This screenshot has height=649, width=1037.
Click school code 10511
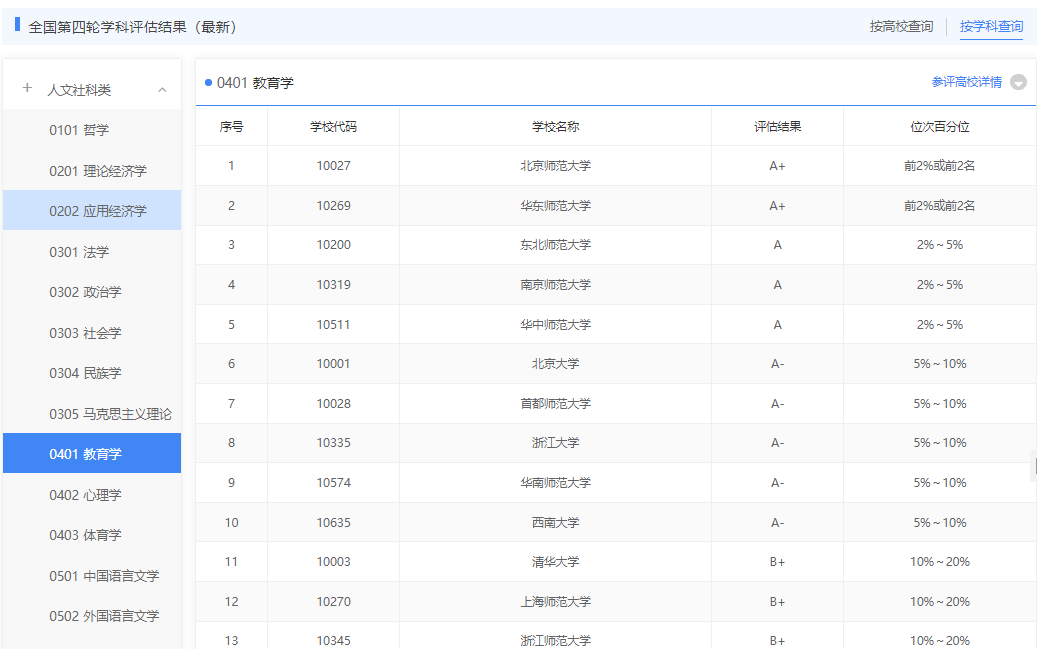(333, 325)
